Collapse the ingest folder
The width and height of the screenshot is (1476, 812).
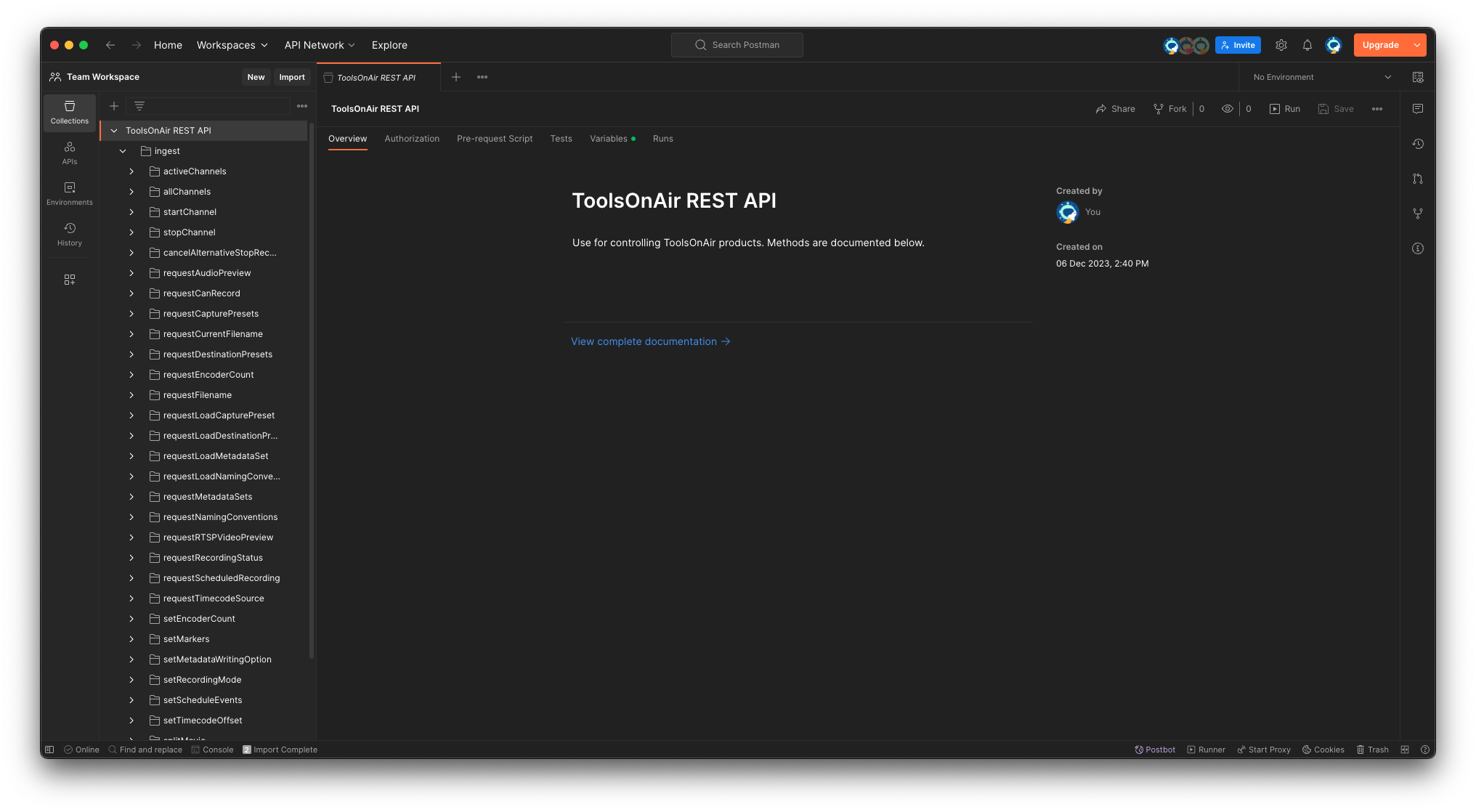123,151
